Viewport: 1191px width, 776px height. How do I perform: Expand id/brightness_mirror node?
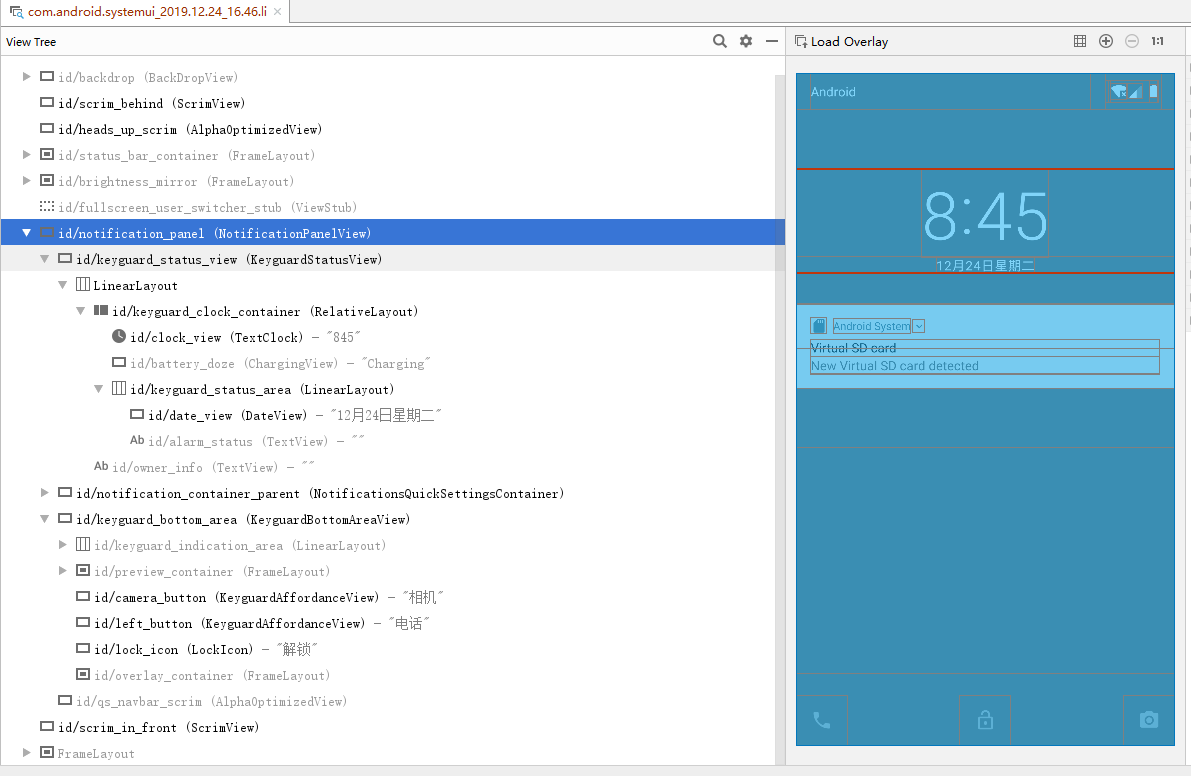pyautogui.click(x=27, y=181)
